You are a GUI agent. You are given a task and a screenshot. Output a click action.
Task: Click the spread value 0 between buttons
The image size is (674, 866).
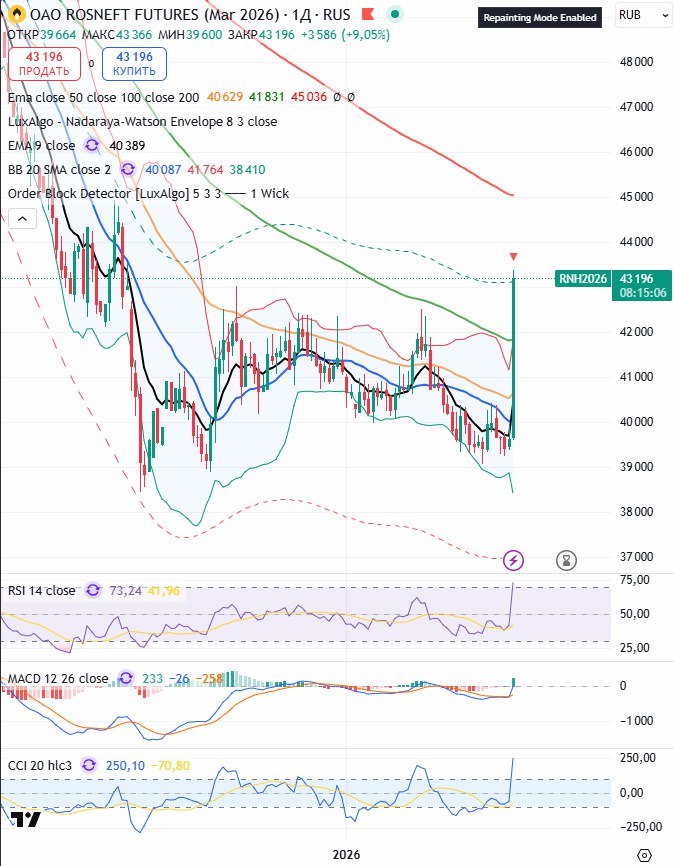(91, 64)
